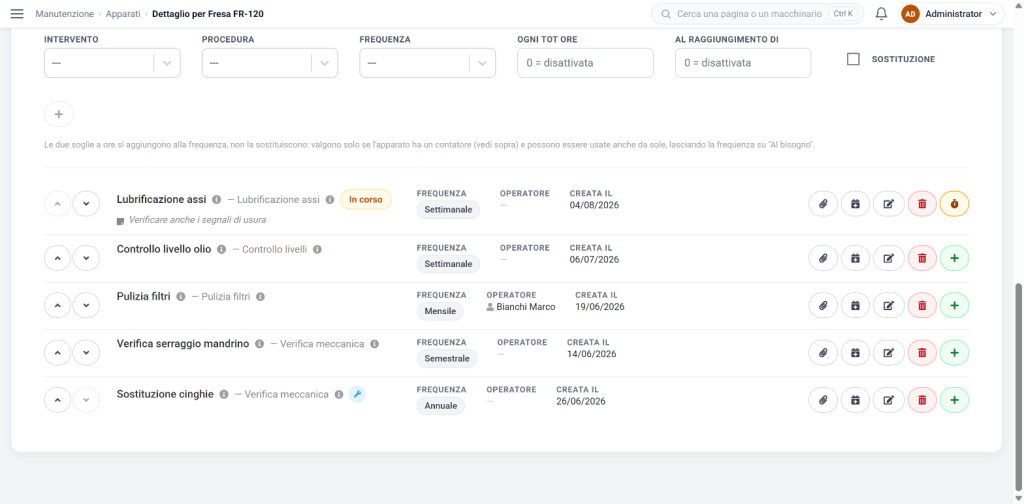Edit the Verifica serraggio mandrino intervention
1024x504 pixels.
(888, 353)
